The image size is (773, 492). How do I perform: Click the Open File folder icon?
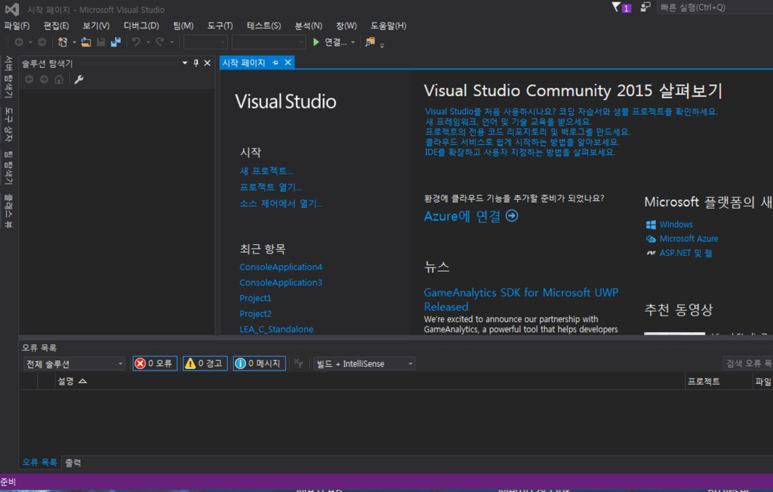pos(86,42)
